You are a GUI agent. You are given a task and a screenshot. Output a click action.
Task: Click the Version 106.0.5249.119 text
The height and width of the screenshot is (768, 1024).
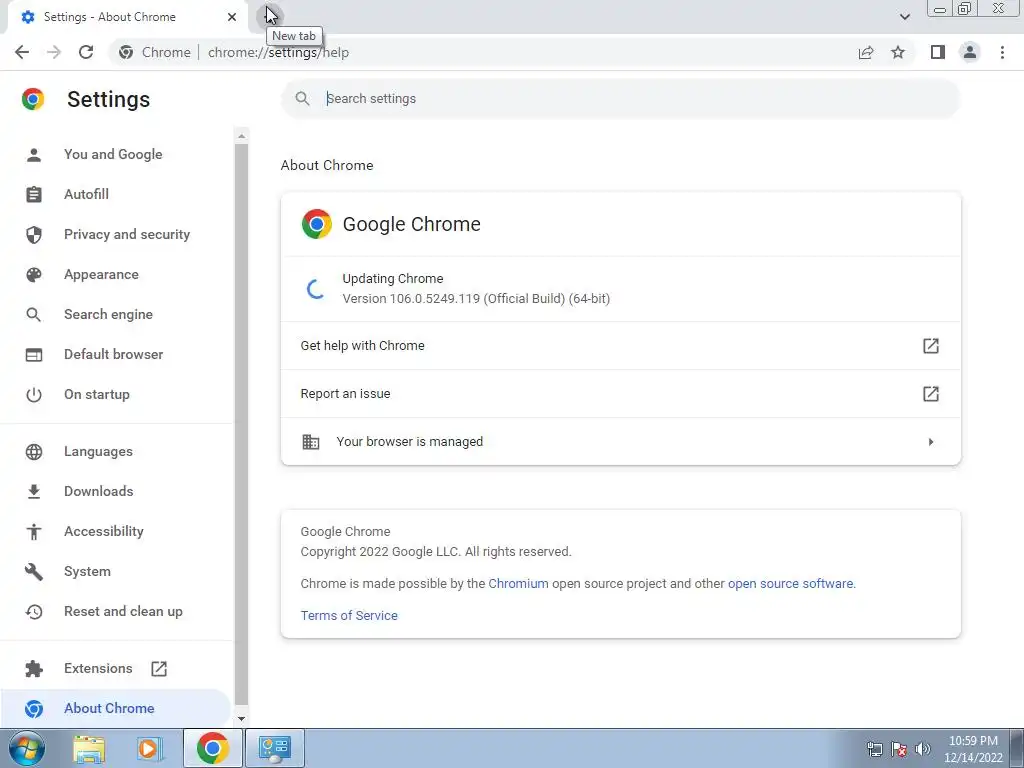click(x=476, y=299)
